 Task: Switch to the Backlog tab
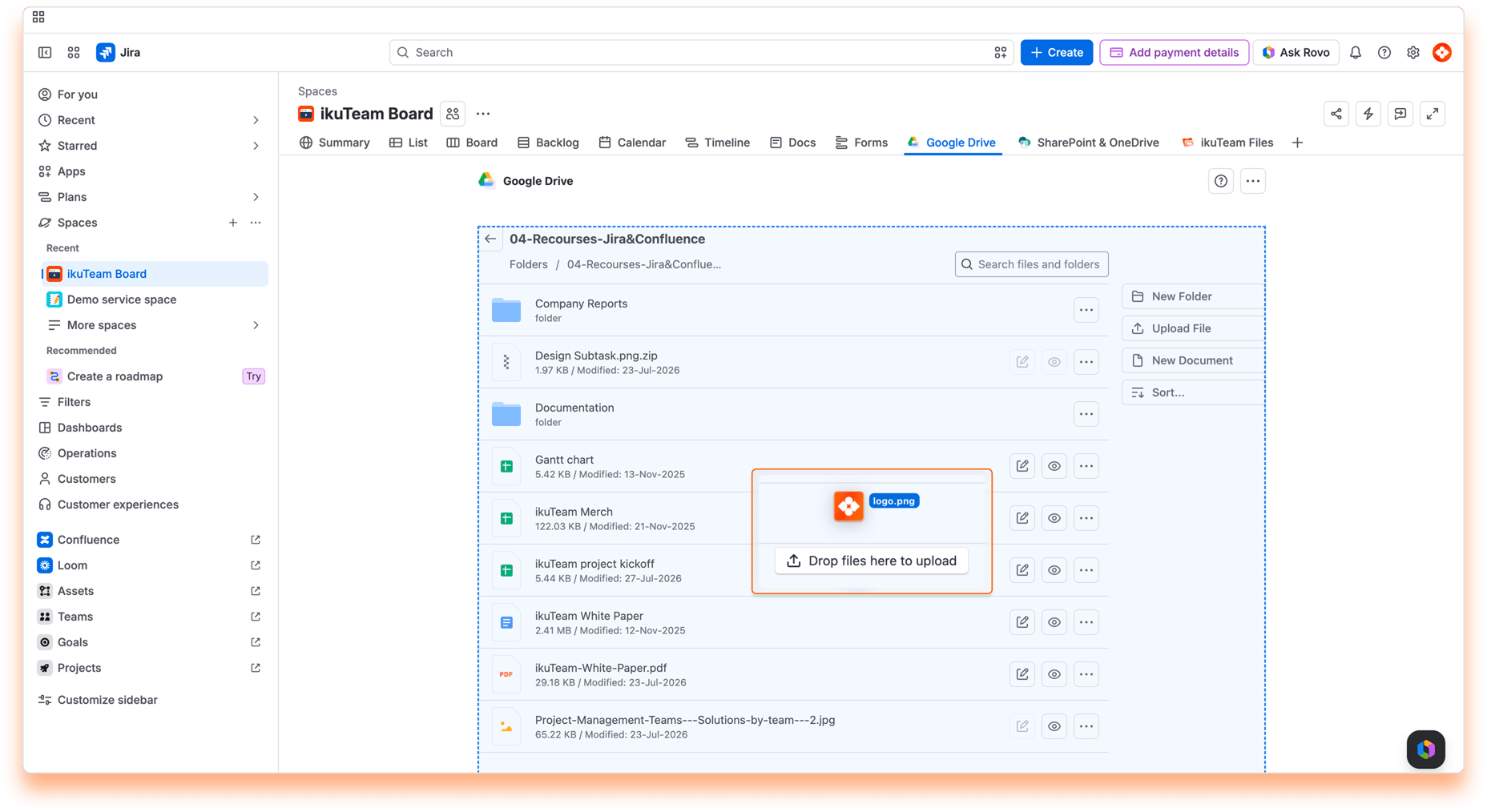[548, 143]
